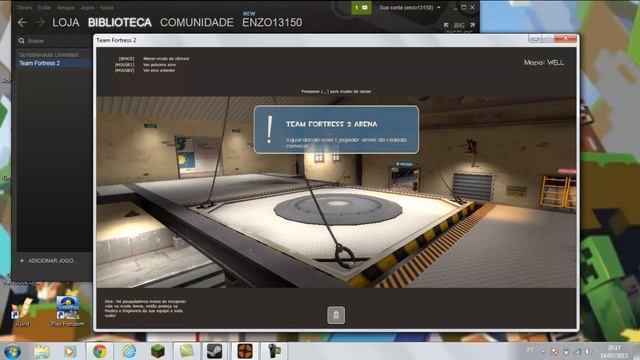Click the volume icon in system tray
This screenshot has height=360, width=640.
(x=588, y=351)
